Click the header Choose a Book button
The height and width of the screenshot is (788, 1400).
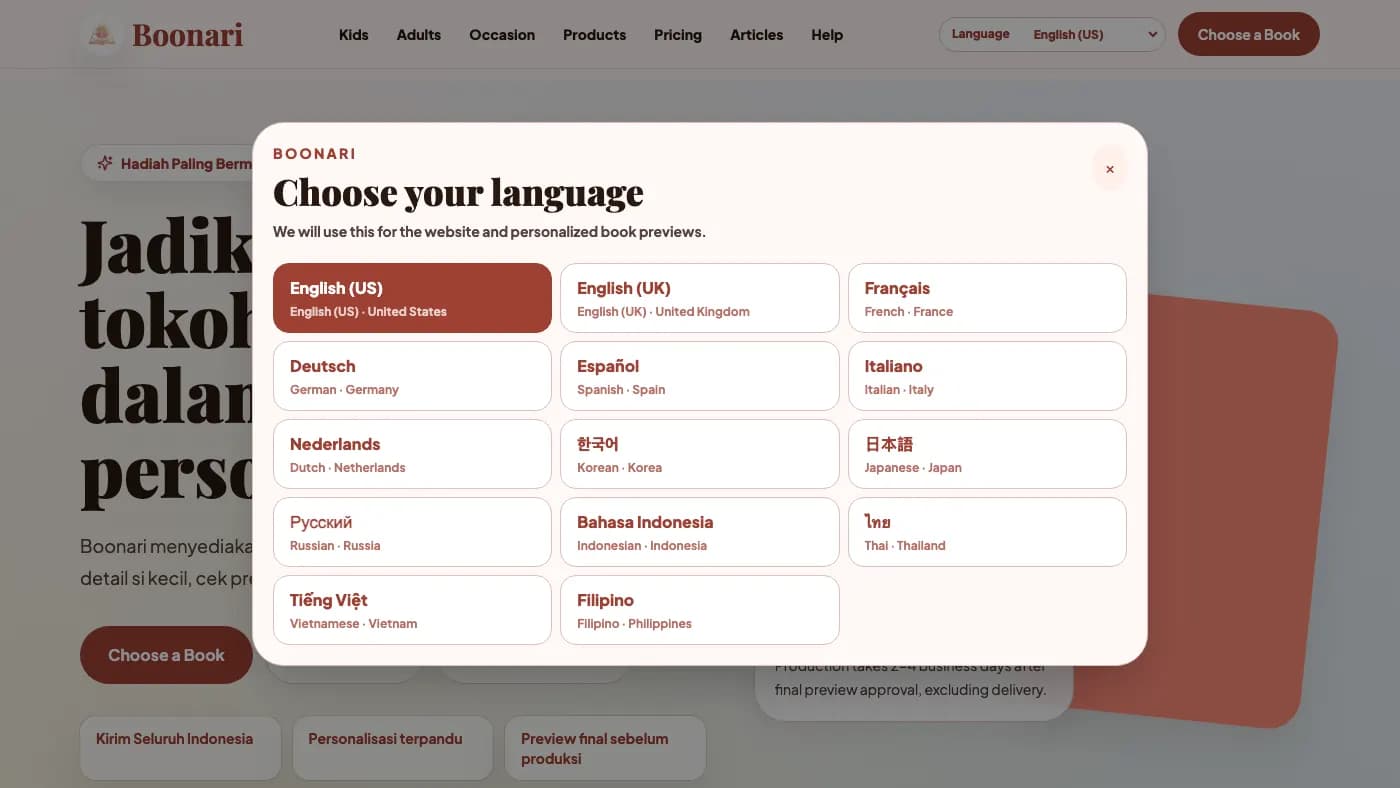point(1249,34)
